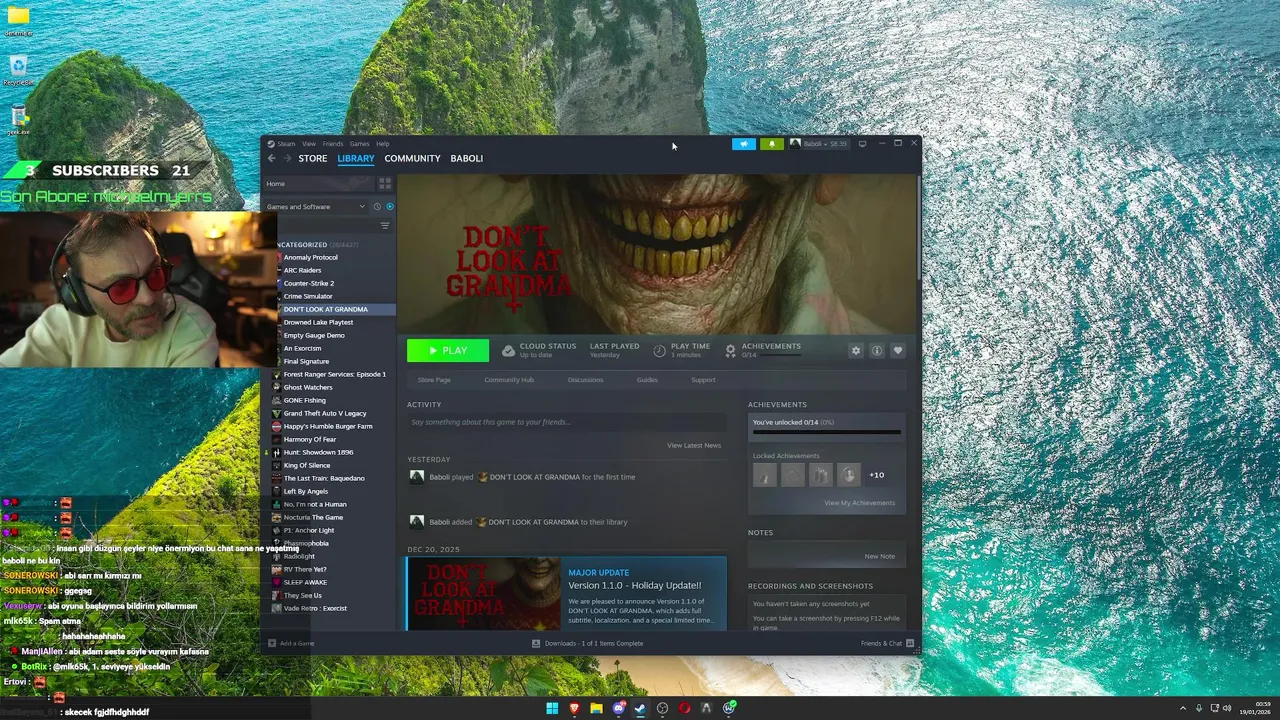Image resolution: width=1280 pixels, height=720 pixels.
Task: Create a New Note
Action: coord(880,556)
